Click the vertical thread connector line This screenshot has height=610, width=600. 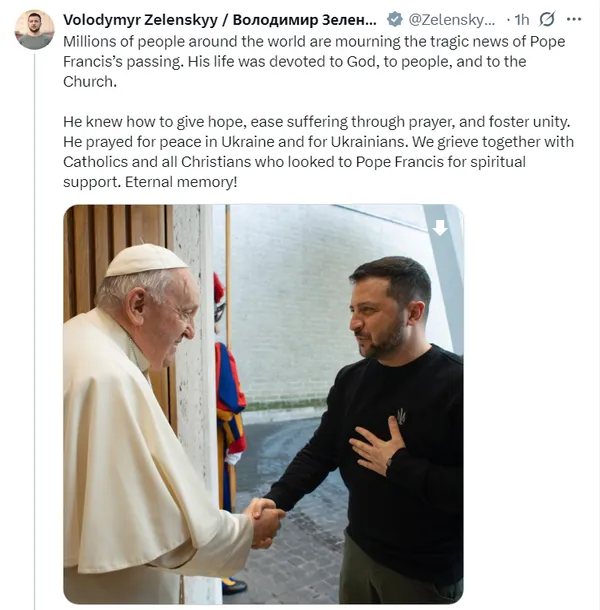pos(35,331)
